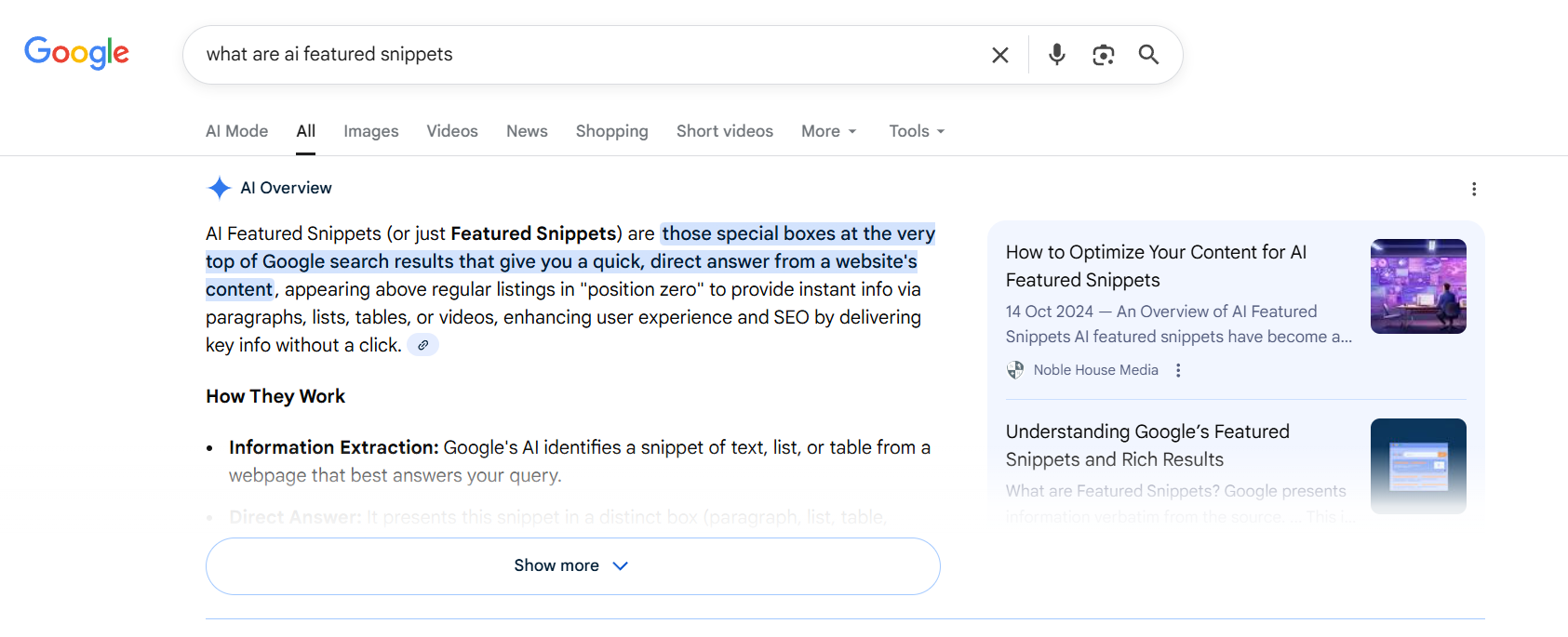Open Understanding Google's Featured Snippets link
1568x637 pixels.
(1146, 445)
